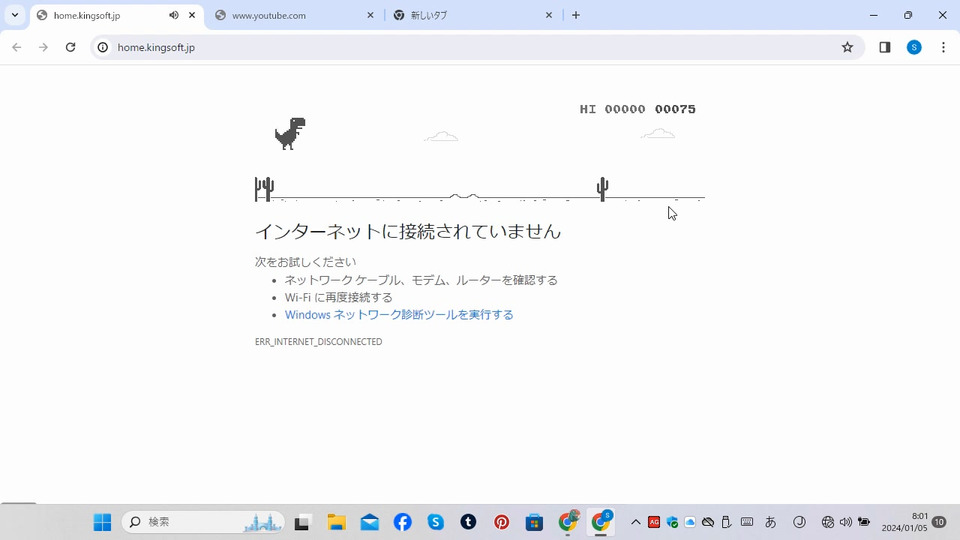
Task: Open Windows Security tray icon
Action: click(672, 522)
